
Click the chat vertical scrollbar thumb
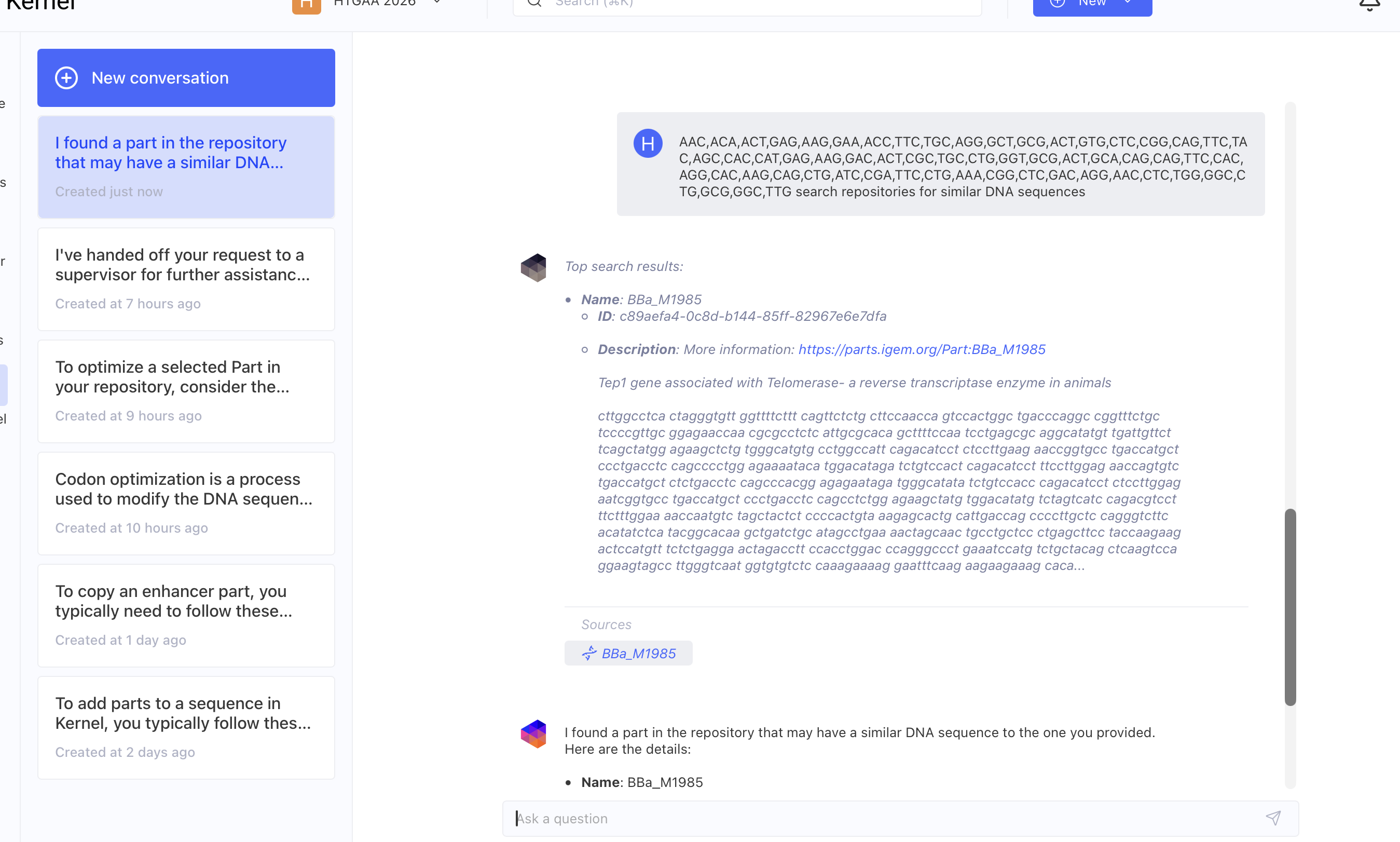(1290, 607)
